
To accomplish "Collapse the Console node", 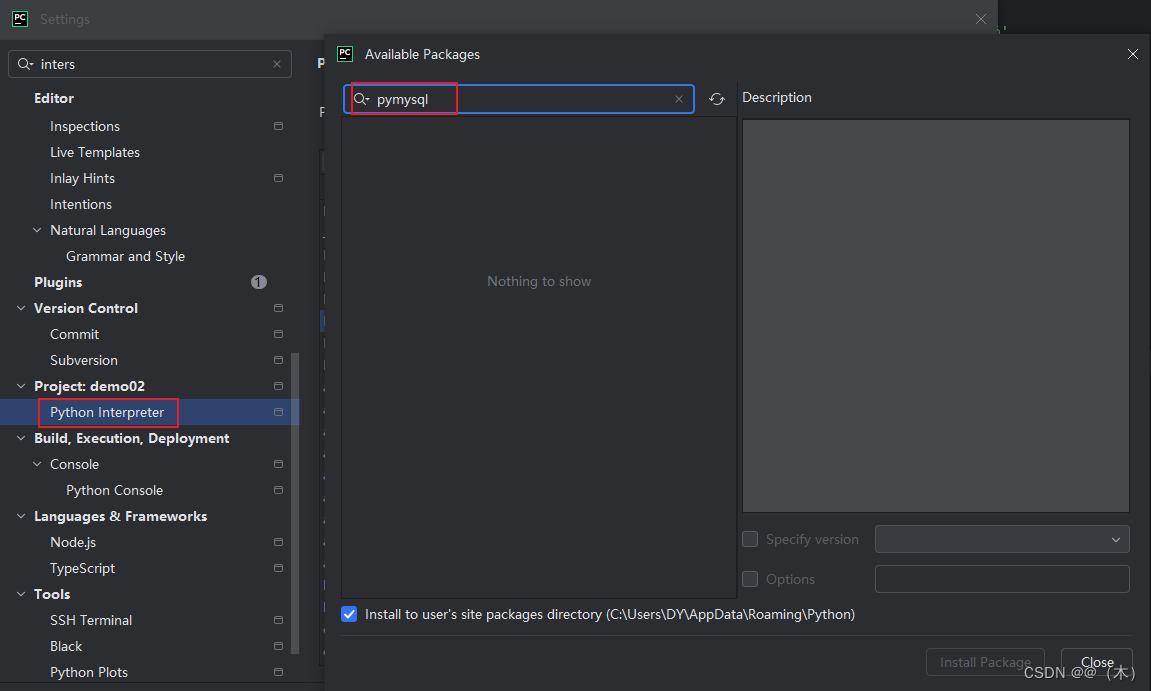I will 37,464.
